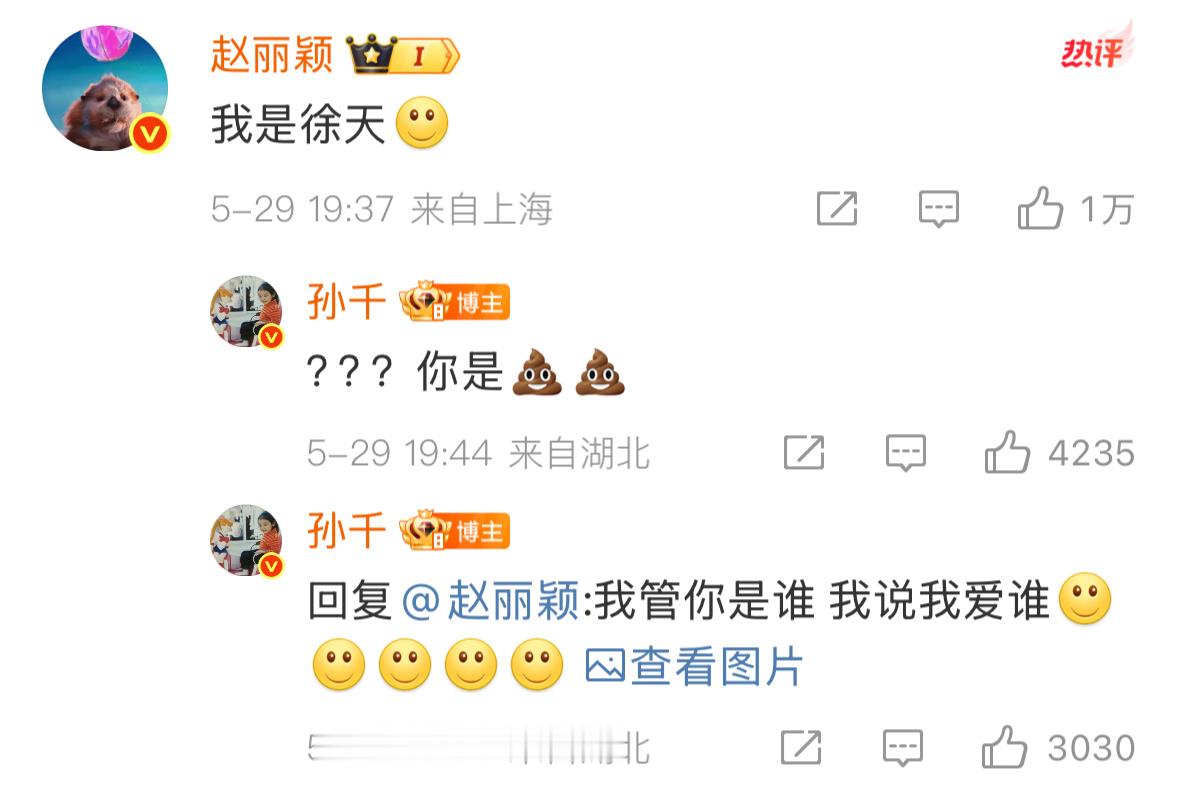The image size is (1179, 793).
Task: Repost 孙千's last reply
Action: pos(801,747)
